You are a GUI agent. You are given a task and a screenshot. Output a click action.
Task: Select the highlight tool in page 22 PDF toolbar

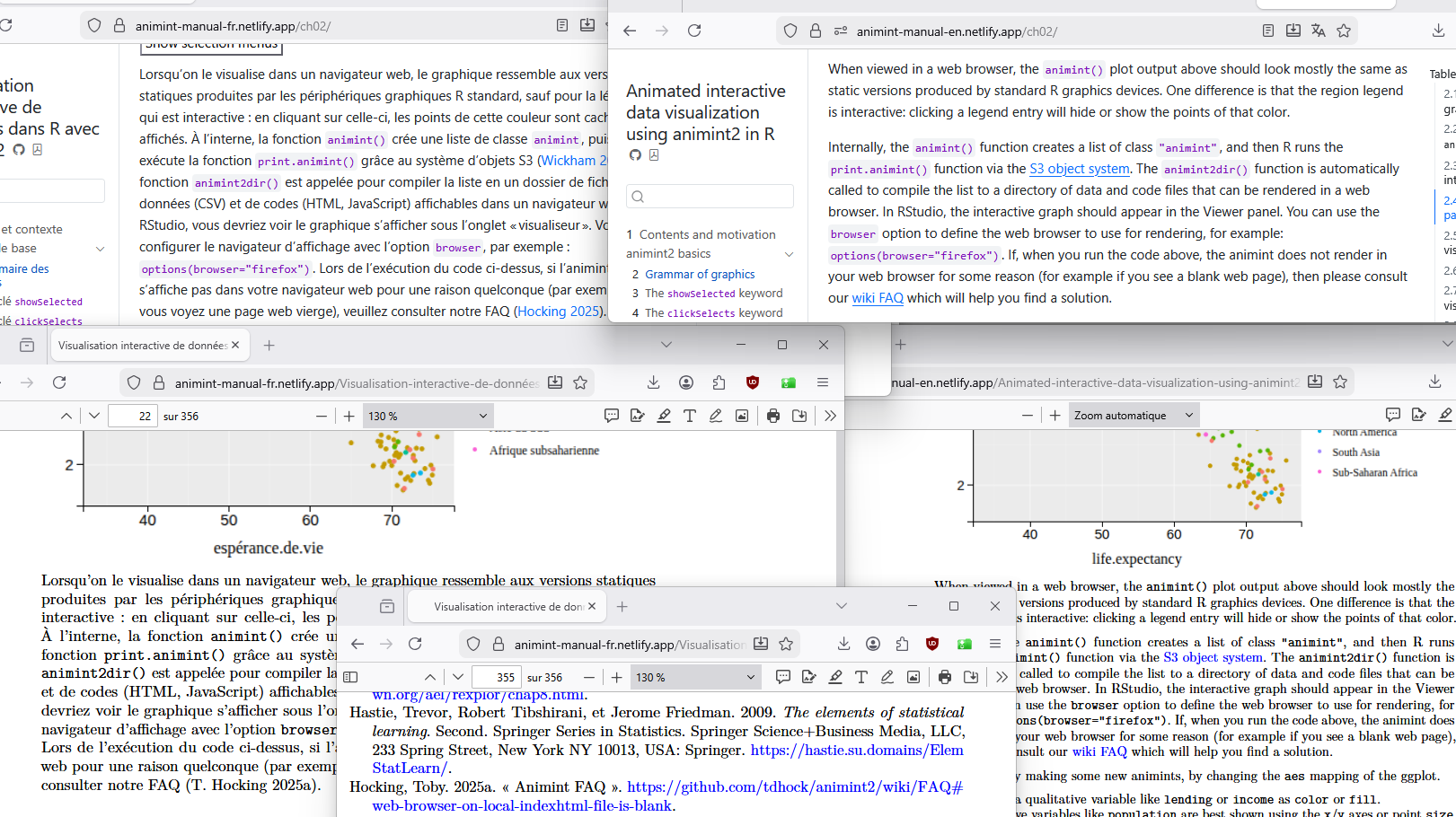pyautogui.click(x=664, y=416)
